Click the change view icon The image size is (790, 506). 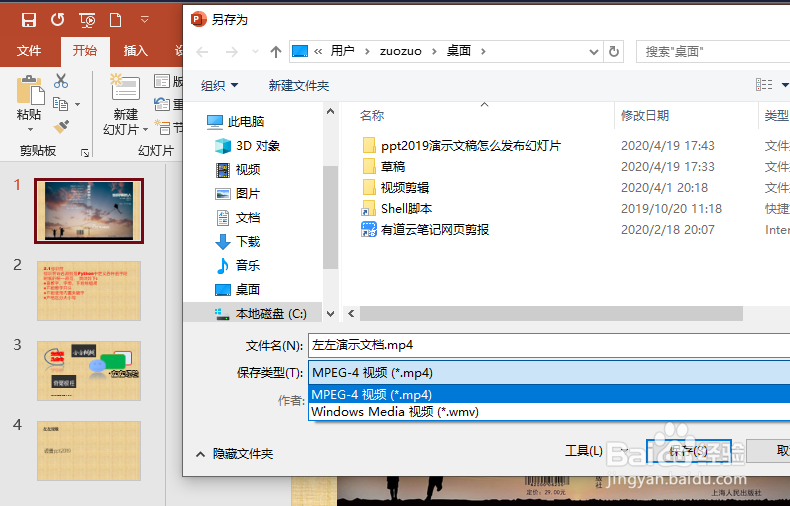tap(764, 85)
